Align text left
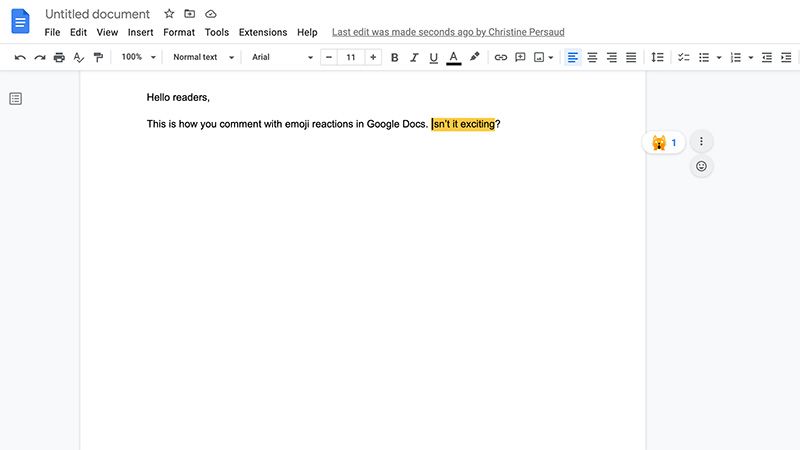800x450 pixels. pyautogui.click(x=572, y=57)
